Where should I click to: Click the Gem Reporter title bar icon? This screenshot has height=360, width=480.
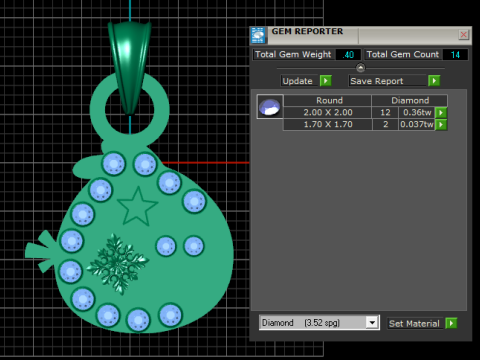258,35
